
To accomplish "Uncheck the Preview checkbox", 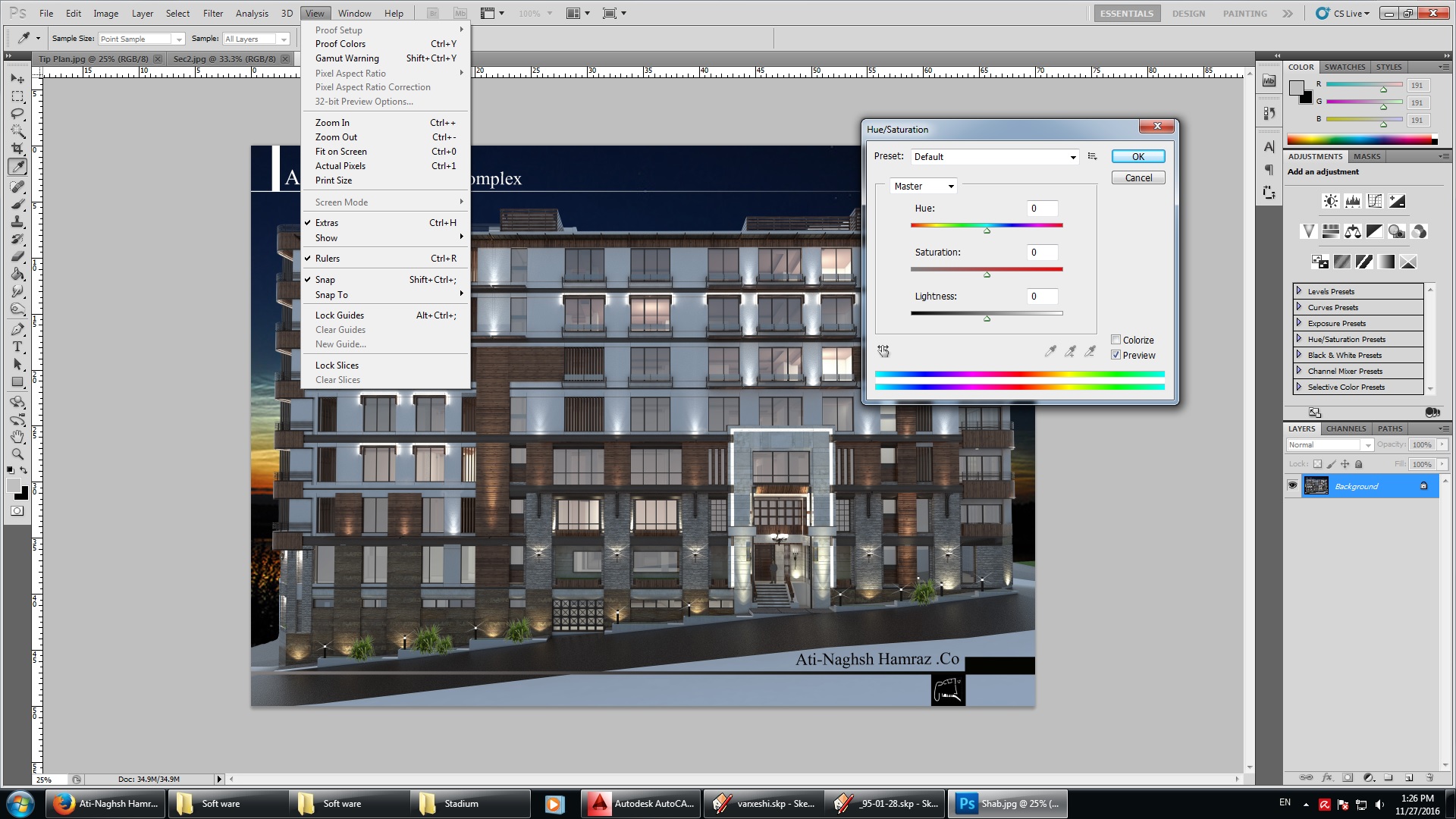I will (1116, 355).
